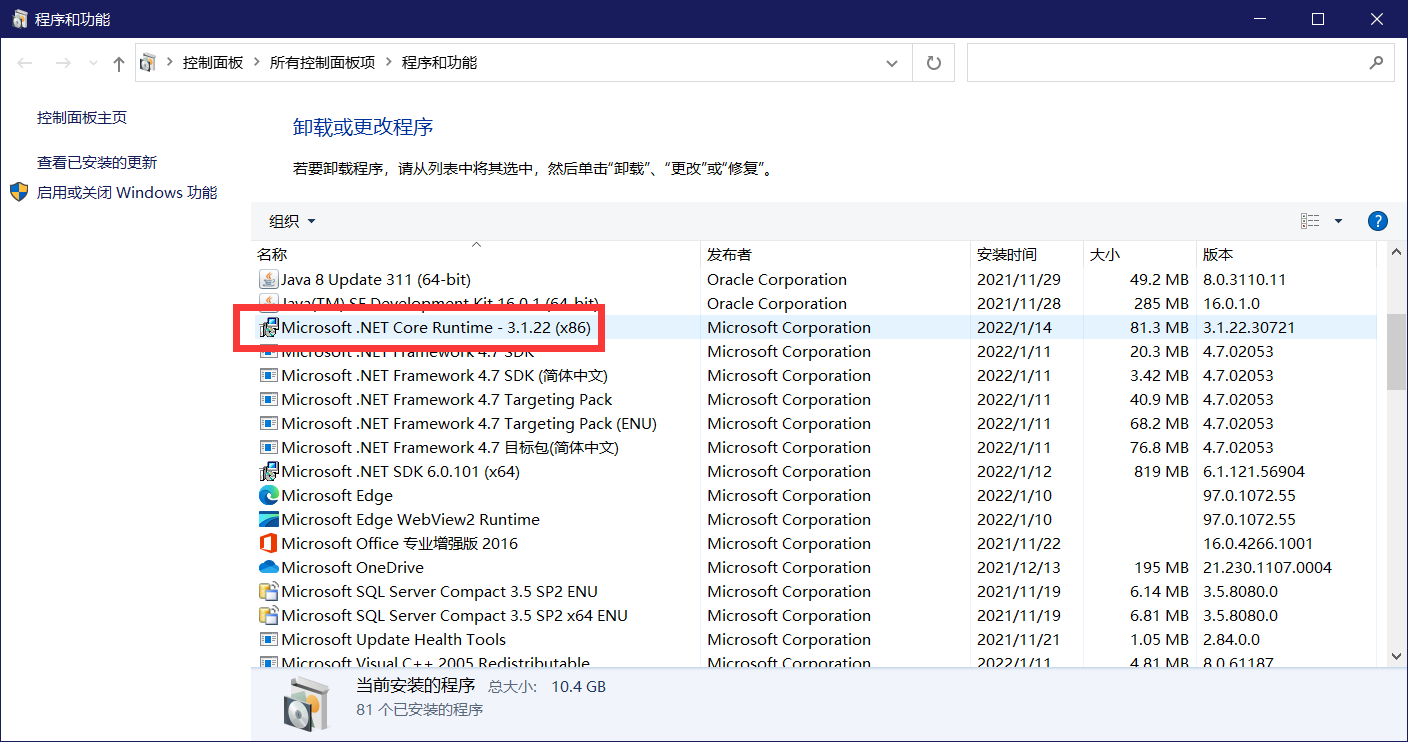Refresh the program list

pos(933,62)
